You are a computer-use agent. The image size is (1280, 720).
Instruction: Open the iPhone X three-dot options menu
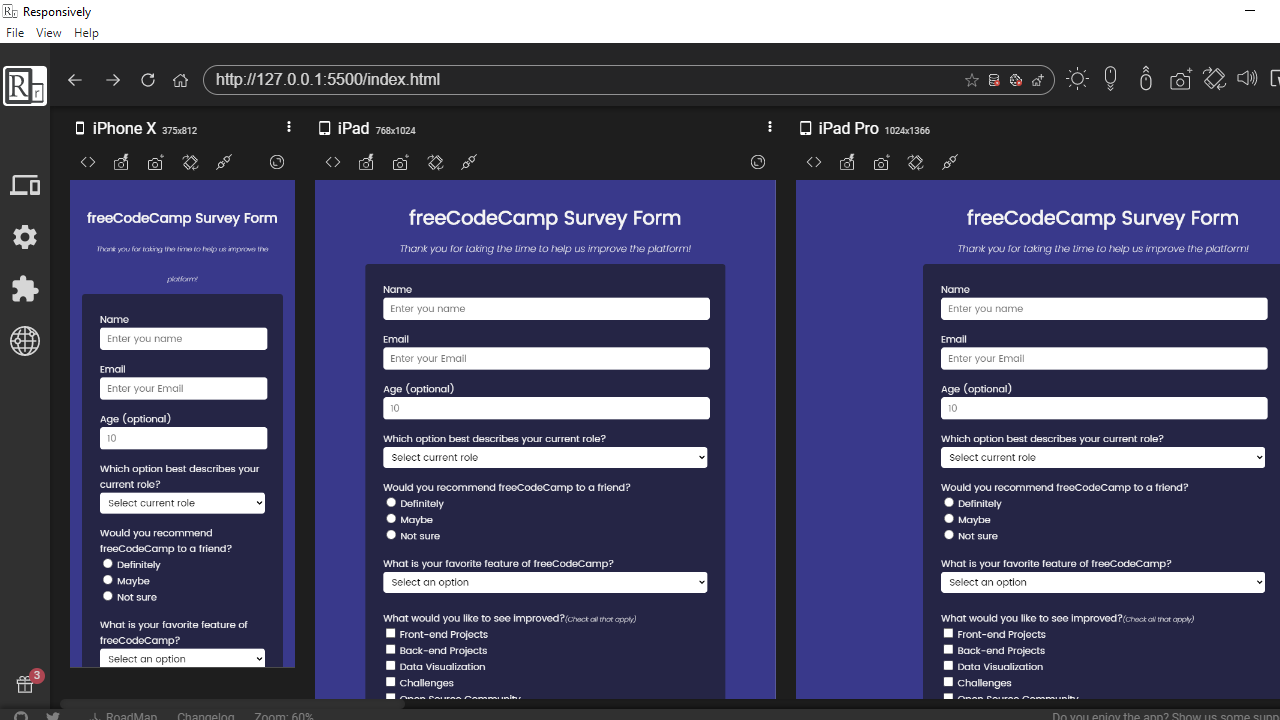[x=289, y=126]
